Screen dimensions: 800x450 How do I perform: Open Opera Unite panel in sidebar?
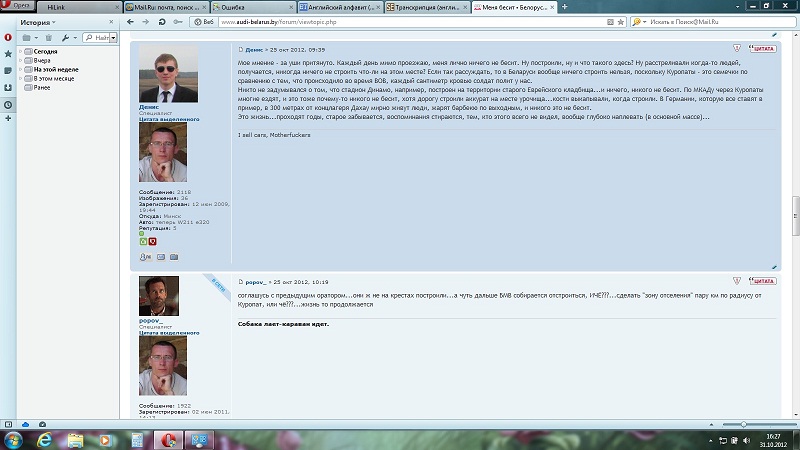coord(8,37)
